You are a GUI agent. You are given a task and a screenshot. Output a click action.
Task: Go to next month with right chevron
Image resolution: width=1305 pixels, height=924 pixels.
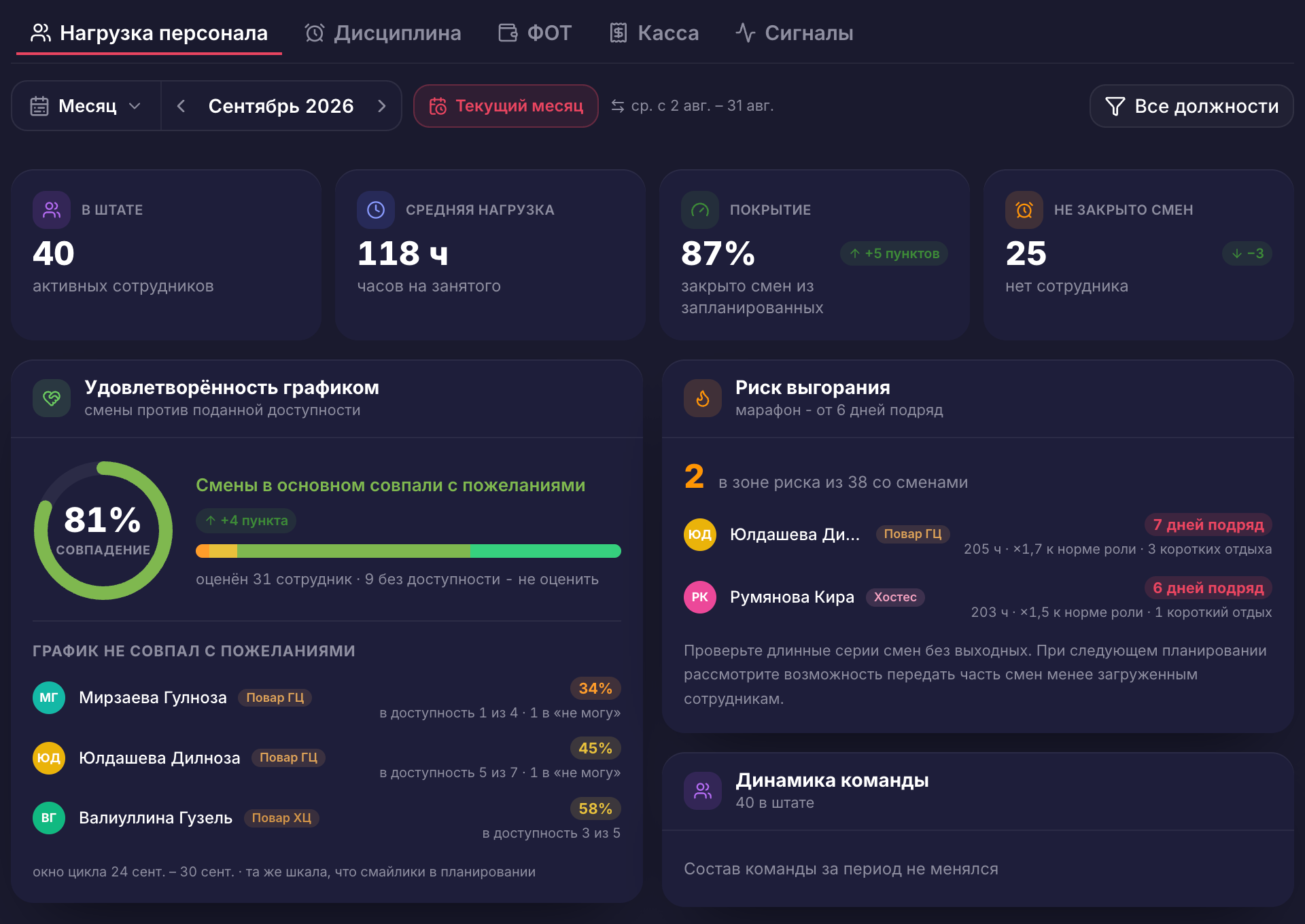pos(382,106)
